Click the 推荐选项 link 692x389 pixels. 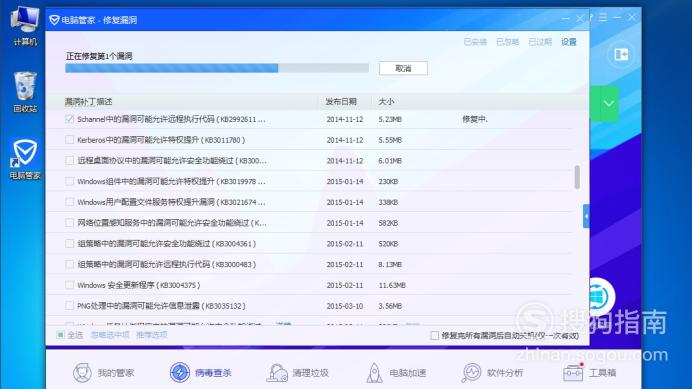(151, 335)
